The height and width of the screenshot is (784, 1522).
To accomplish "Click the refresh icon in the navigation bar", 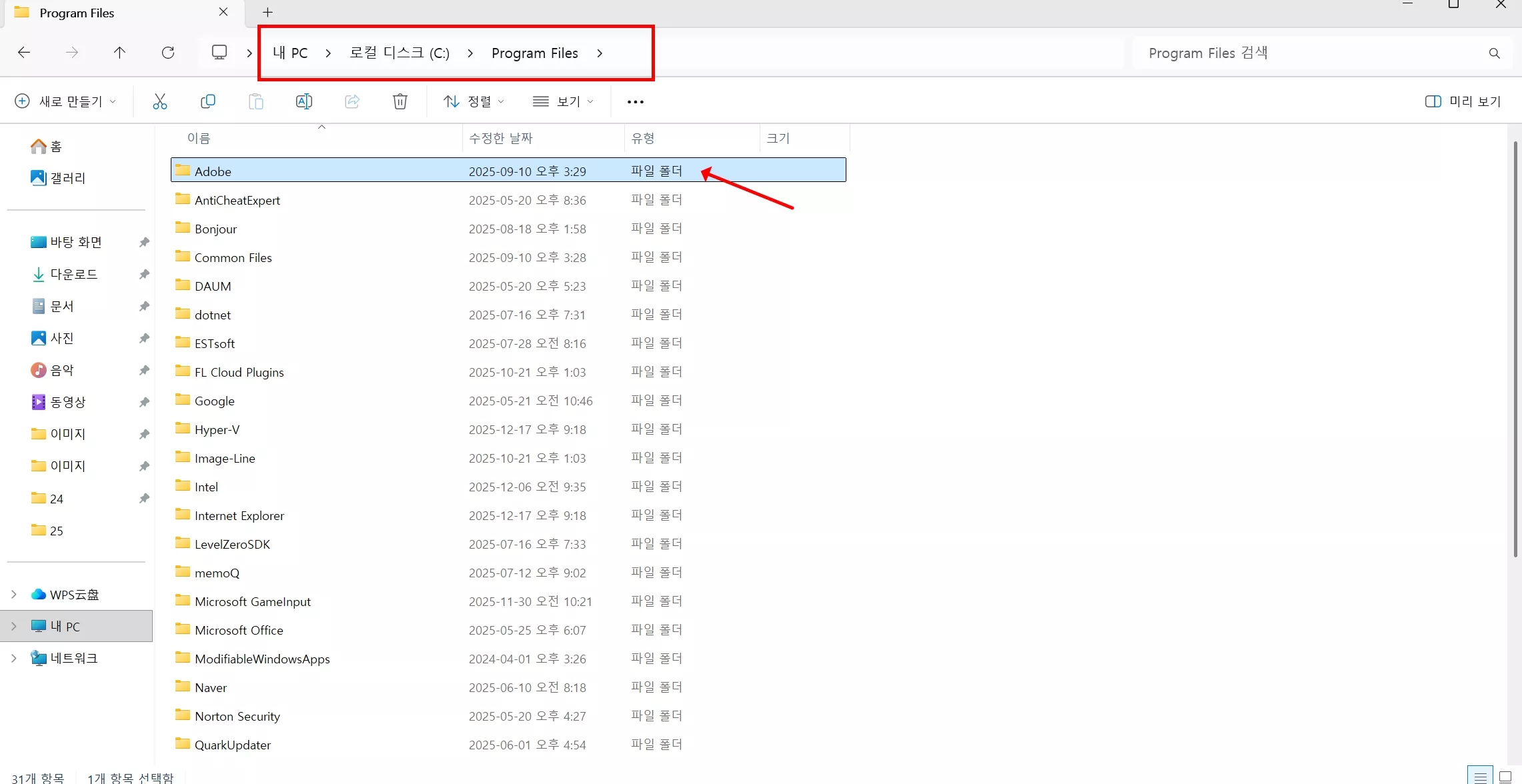I will coord(168,53).
